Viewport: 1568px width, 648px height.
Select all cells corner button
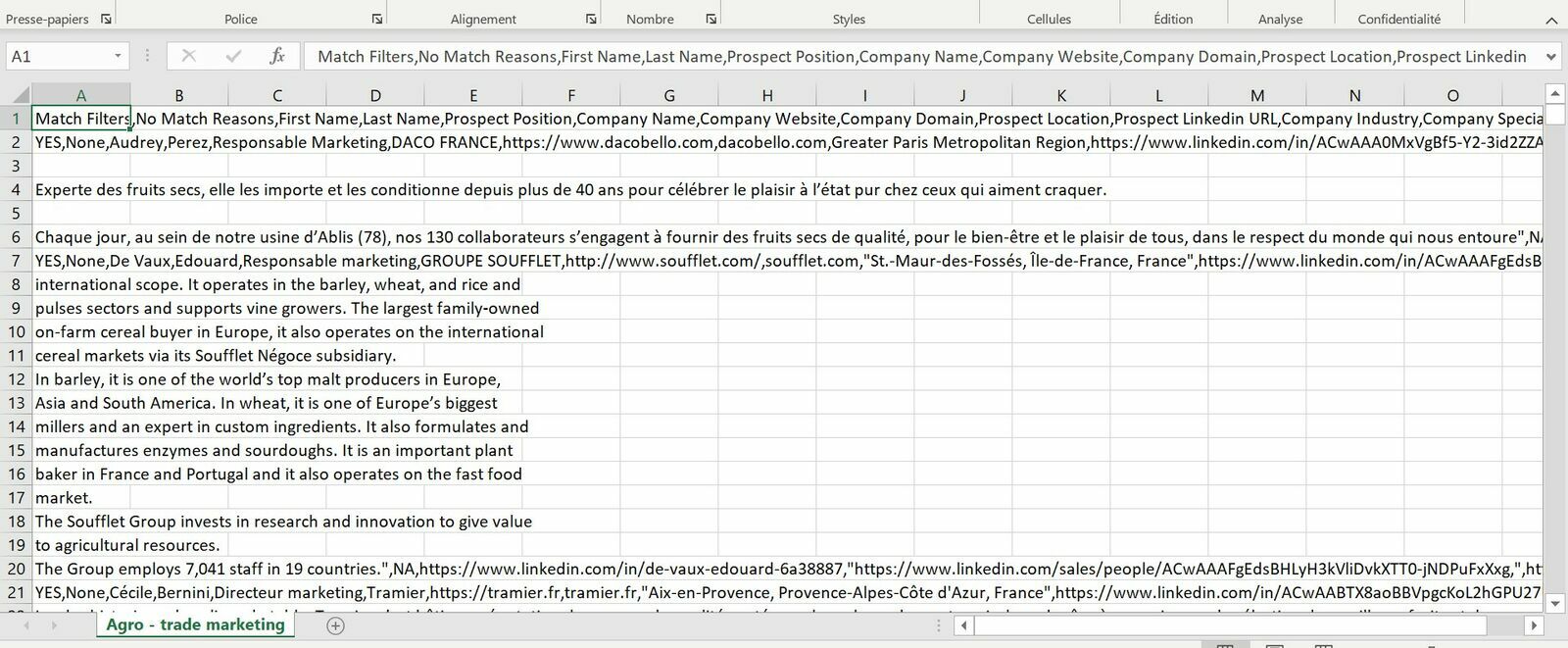[17, 95]
